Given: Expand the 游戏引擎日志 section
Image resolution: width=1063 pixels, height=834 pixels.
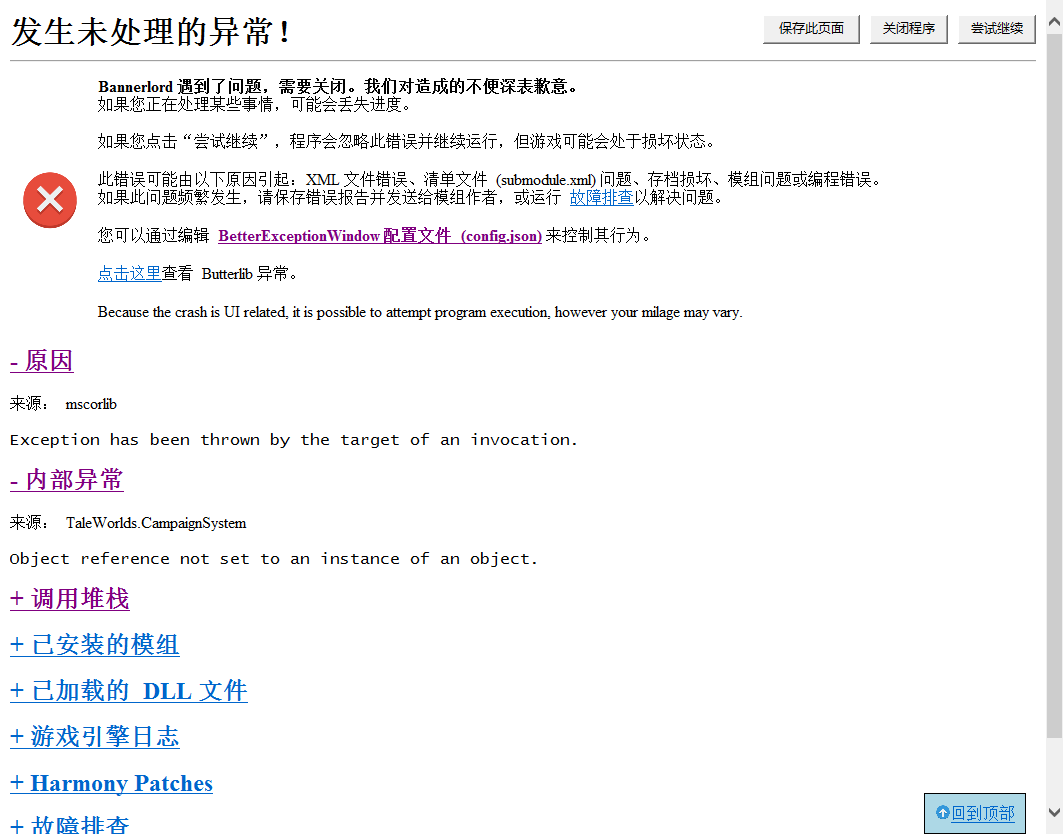Looking at the screenshot, I should click(x=94, y=736).
